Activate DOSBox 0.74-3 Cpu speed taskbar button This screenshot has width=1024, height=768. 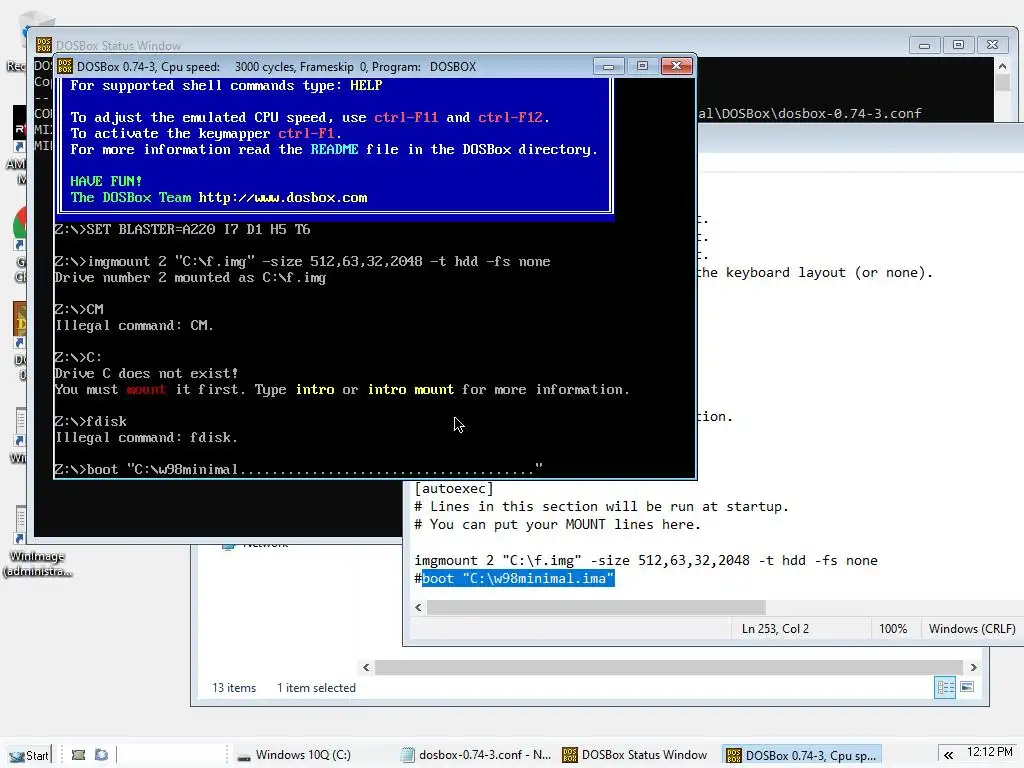[801, 755]
